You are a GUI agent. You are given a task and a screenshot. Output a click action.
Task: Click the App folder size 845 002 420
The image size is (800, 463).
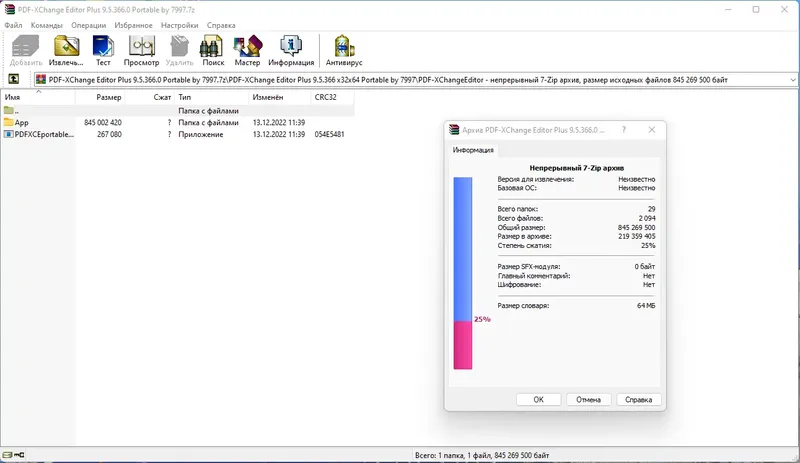tap(103, 123)
